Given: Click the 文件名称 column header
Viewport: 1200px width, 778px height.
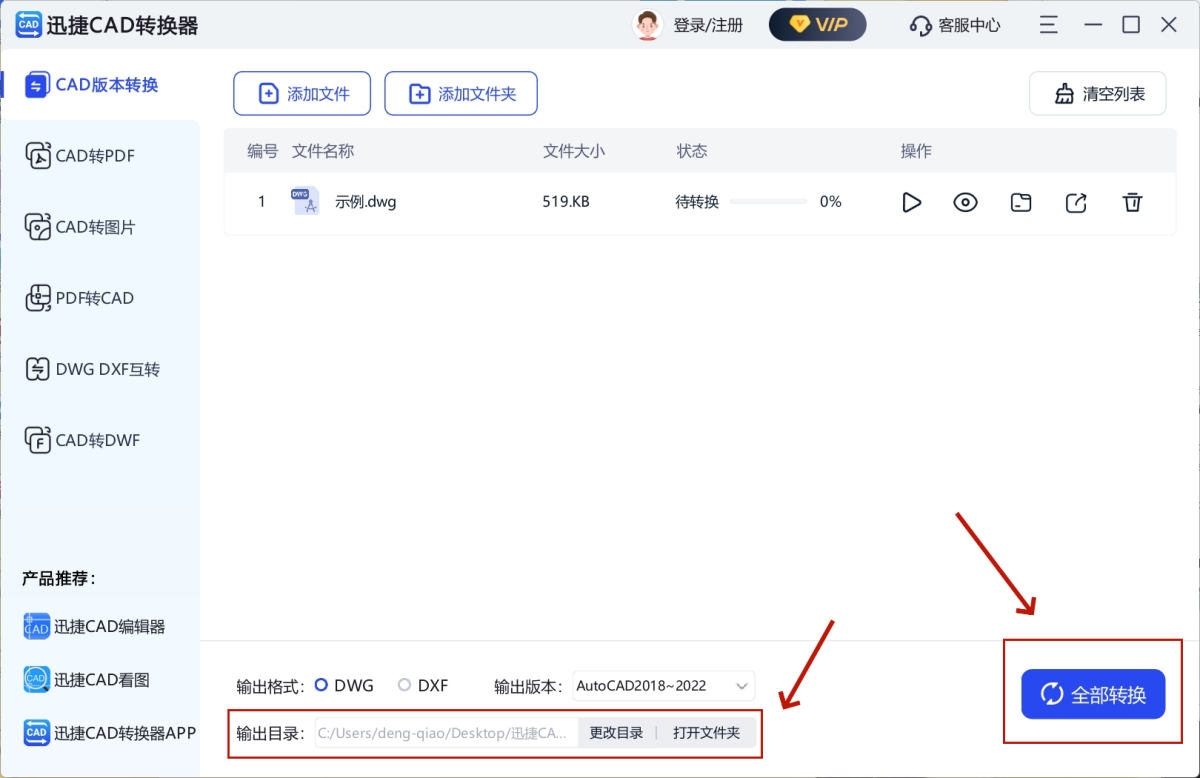Looking at the screenshot, I should pos(323,151).
